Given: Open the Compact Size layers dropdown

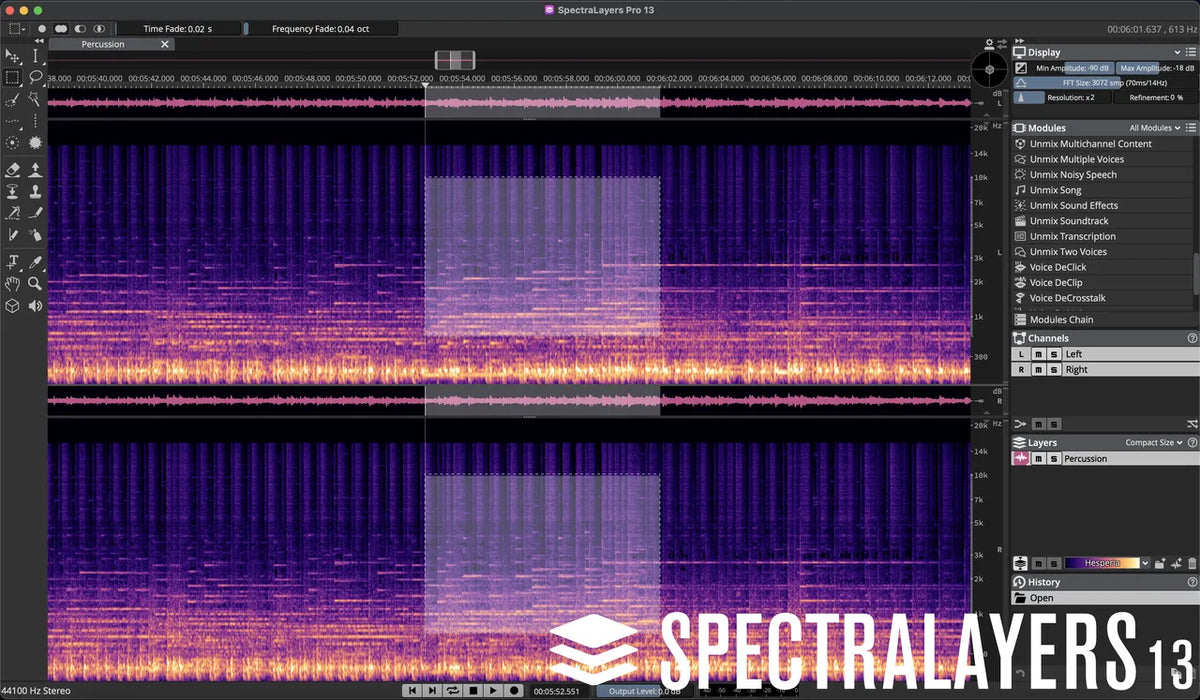Looking at the screenshot, I should coord(1154,443).
